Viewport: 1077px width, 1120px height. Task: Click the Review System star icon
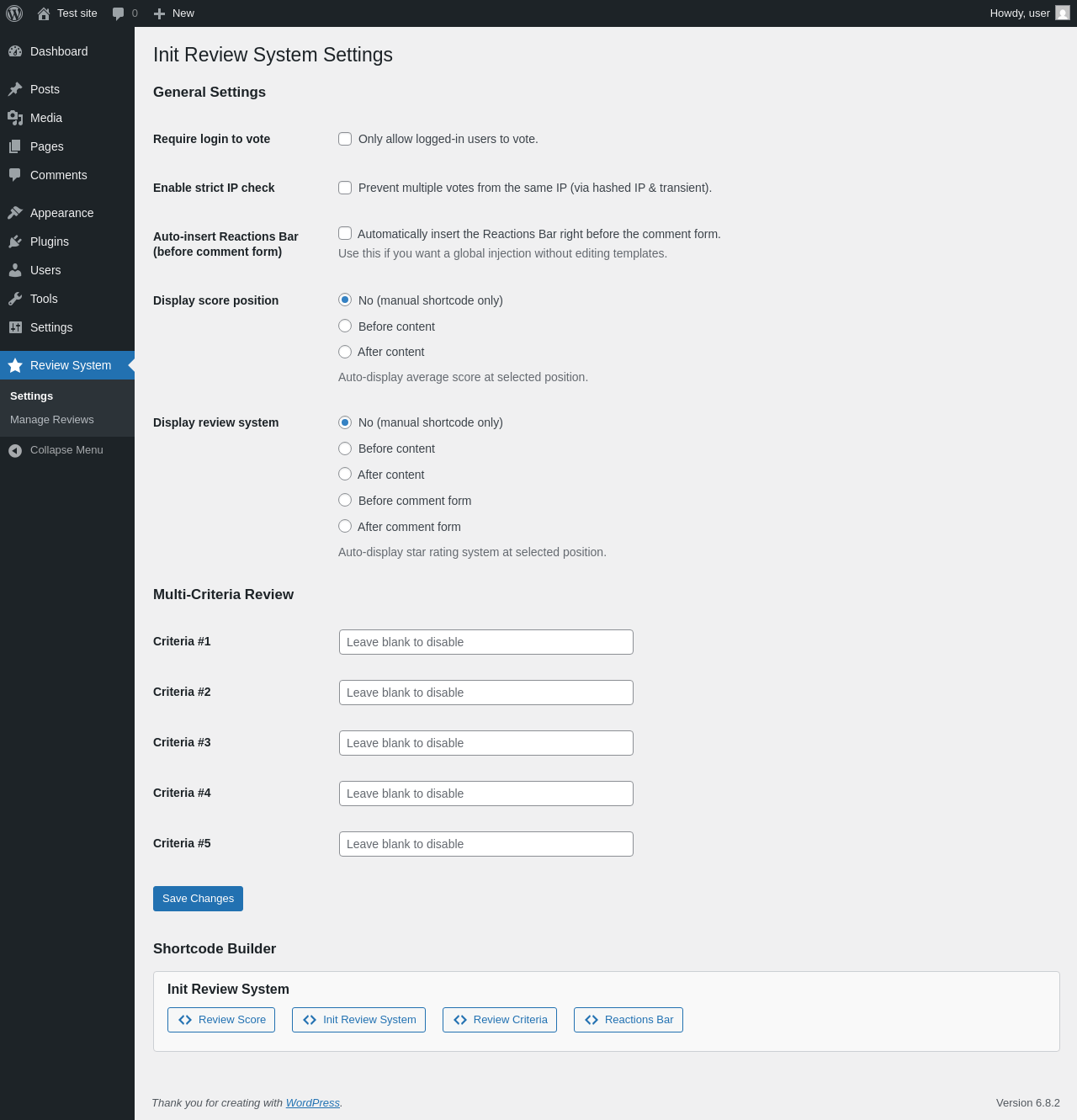(15, 365)
